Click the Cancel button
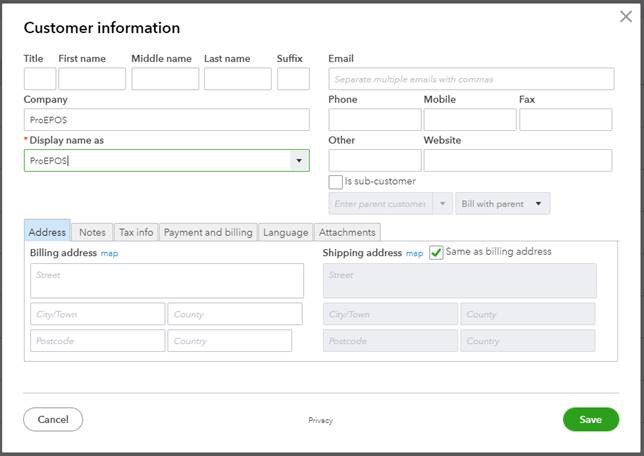 click(53, 419)
